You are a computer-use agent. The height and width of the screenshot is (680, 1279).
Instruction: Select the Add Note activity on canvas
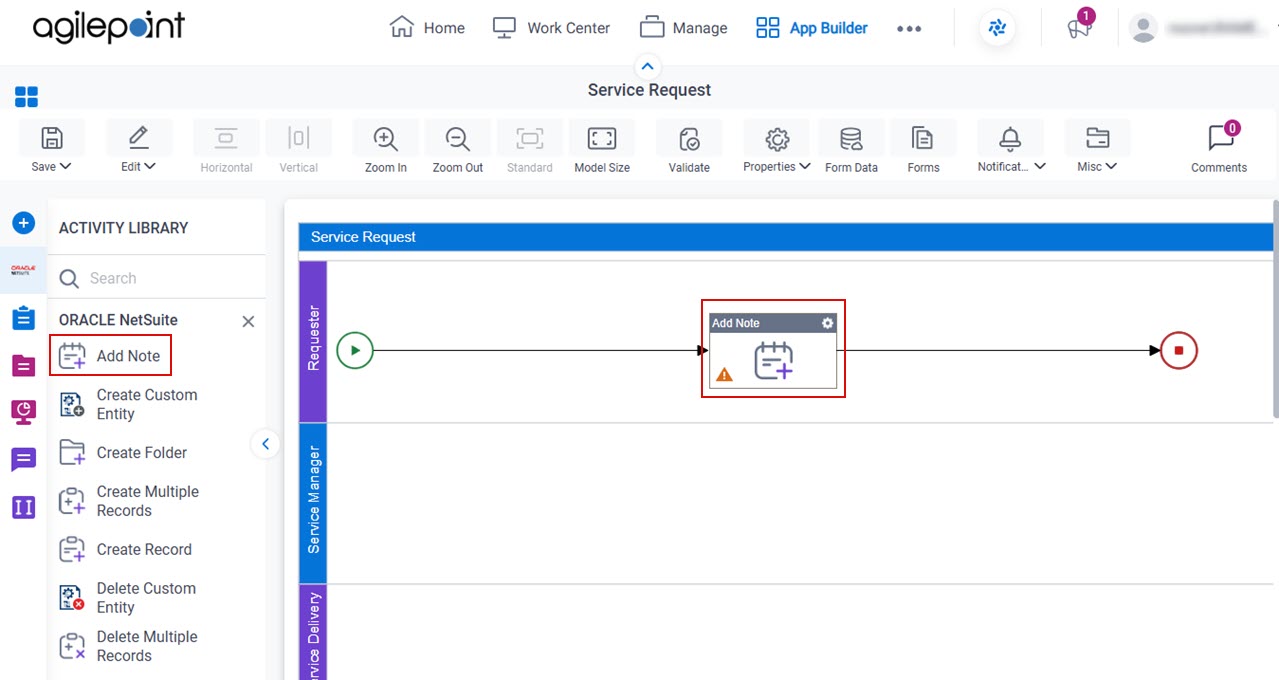(x=773, y=351)
